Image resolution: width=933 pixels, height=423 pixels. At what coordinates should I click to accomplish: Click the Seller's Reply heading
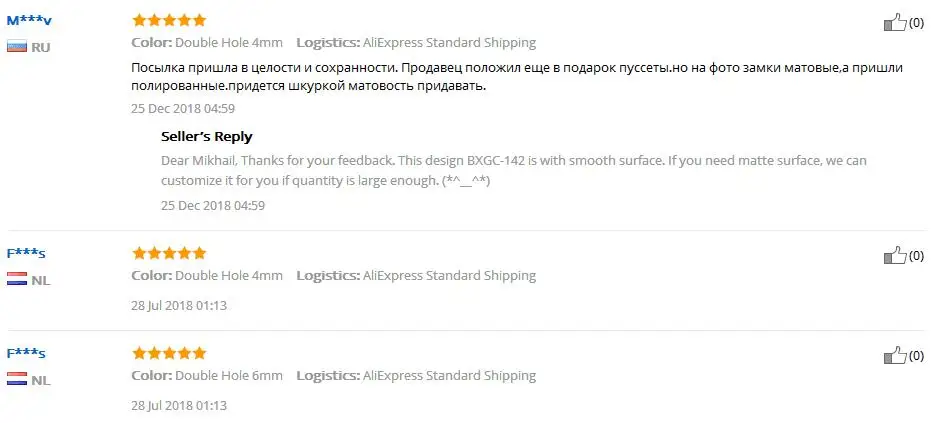[x=206, y=136]
